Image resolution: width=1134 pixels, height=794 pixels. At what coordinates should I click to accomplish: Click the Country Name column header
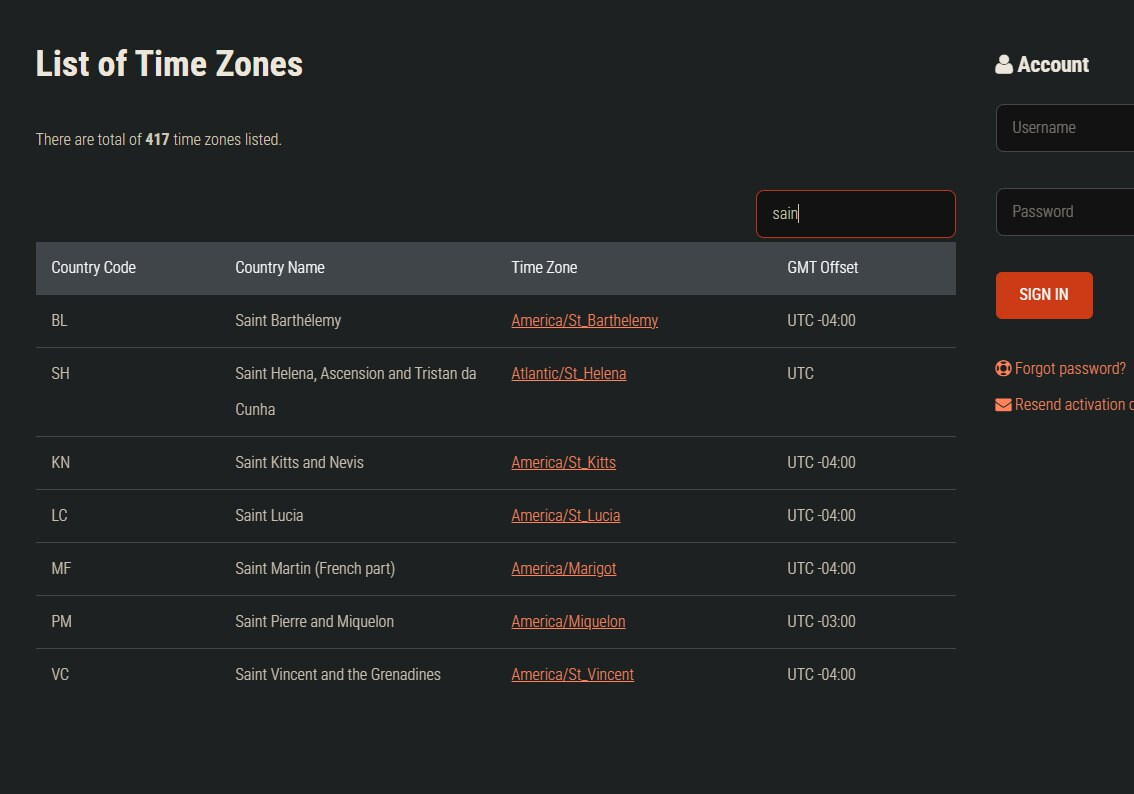point(279,268)
